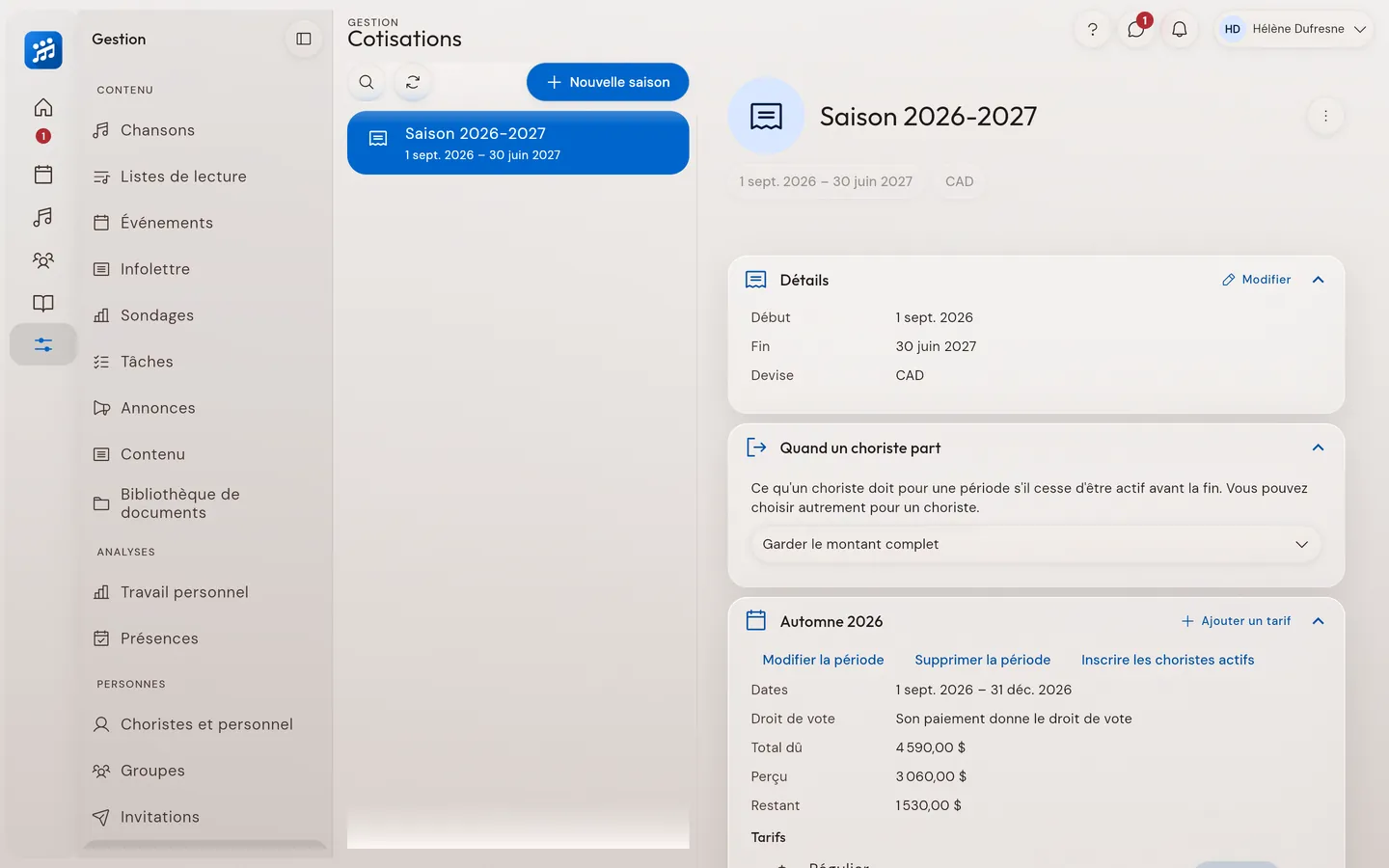Collapse the Gestion sidebar panel icon

304,39
